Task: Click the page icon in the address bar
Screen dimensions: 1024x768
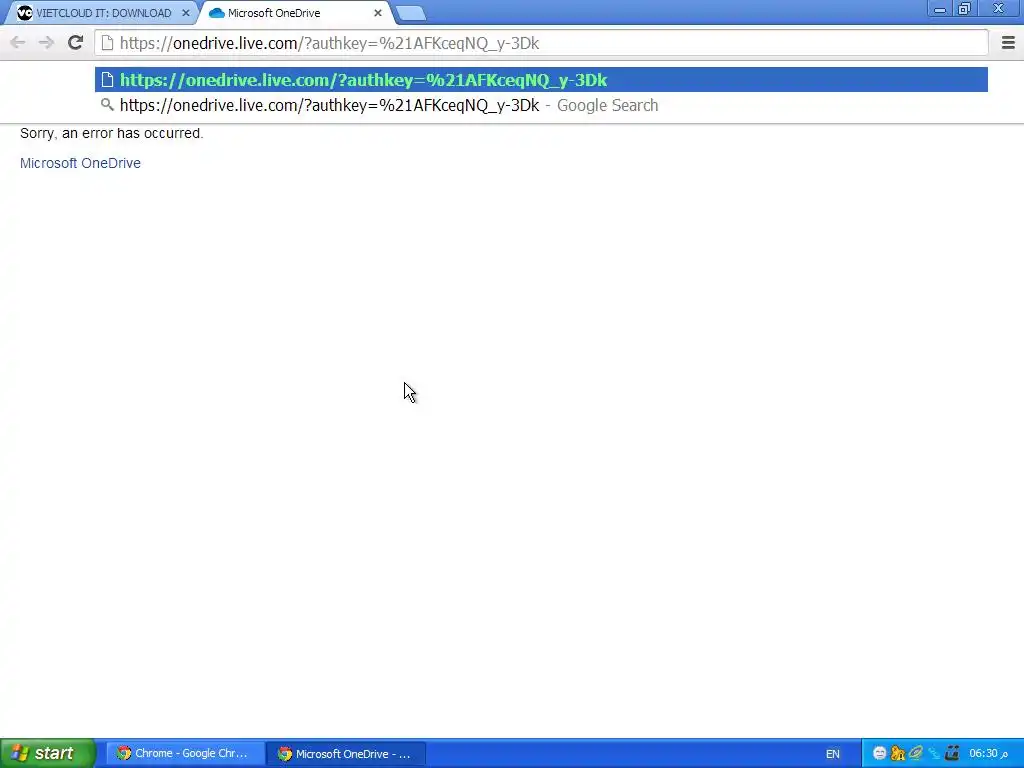Action: click(107, 43)
